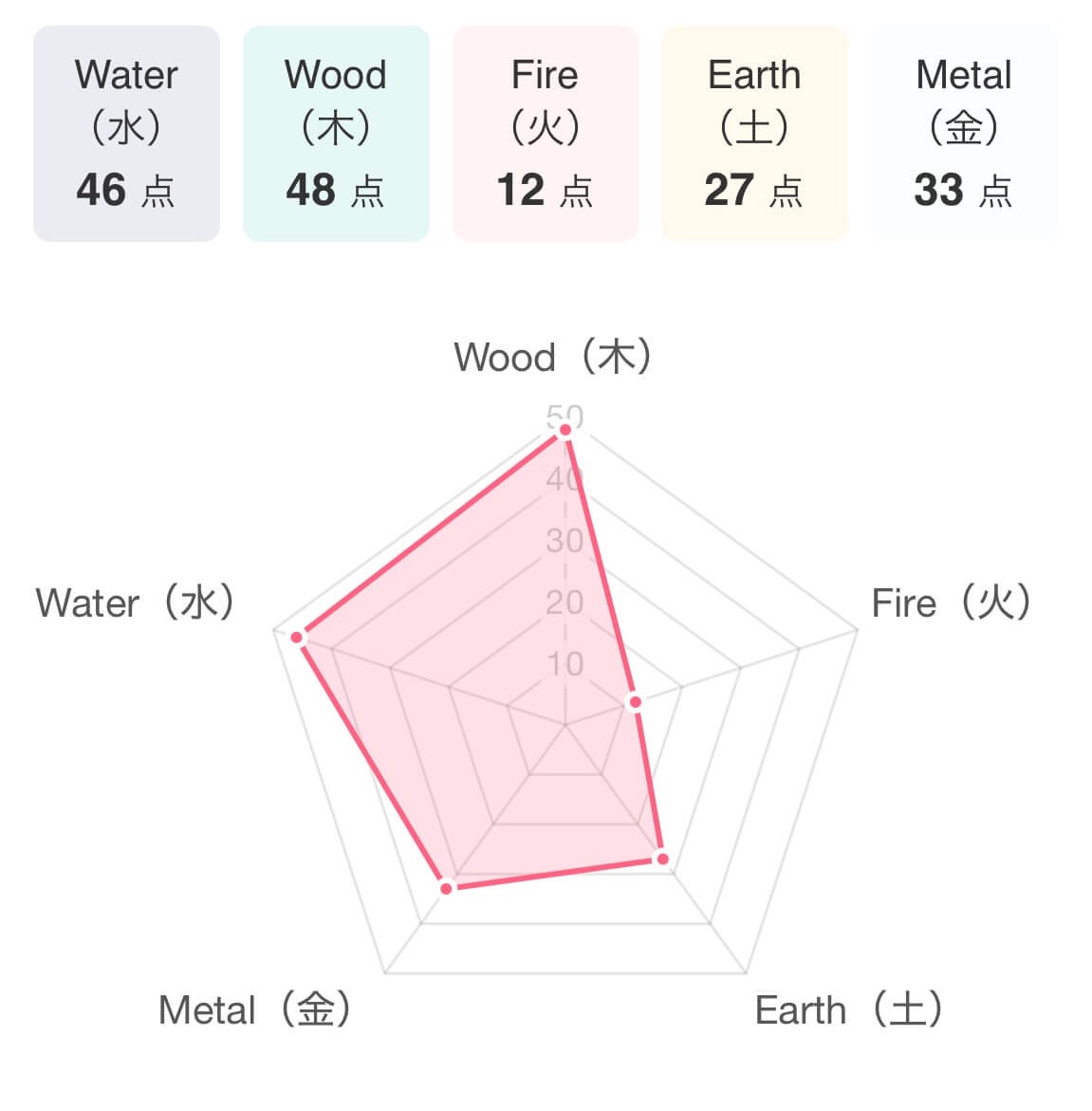Screen dimensions: 1092x1111
Task: Click the Earth data point on radar
Action: pos(662,860)
